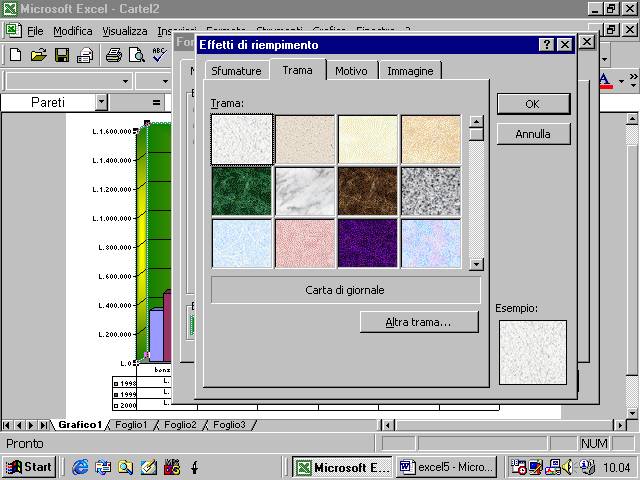Switch to the Sfumature tab
Viewport: 640px width, 480px height.
pos(235,71)
